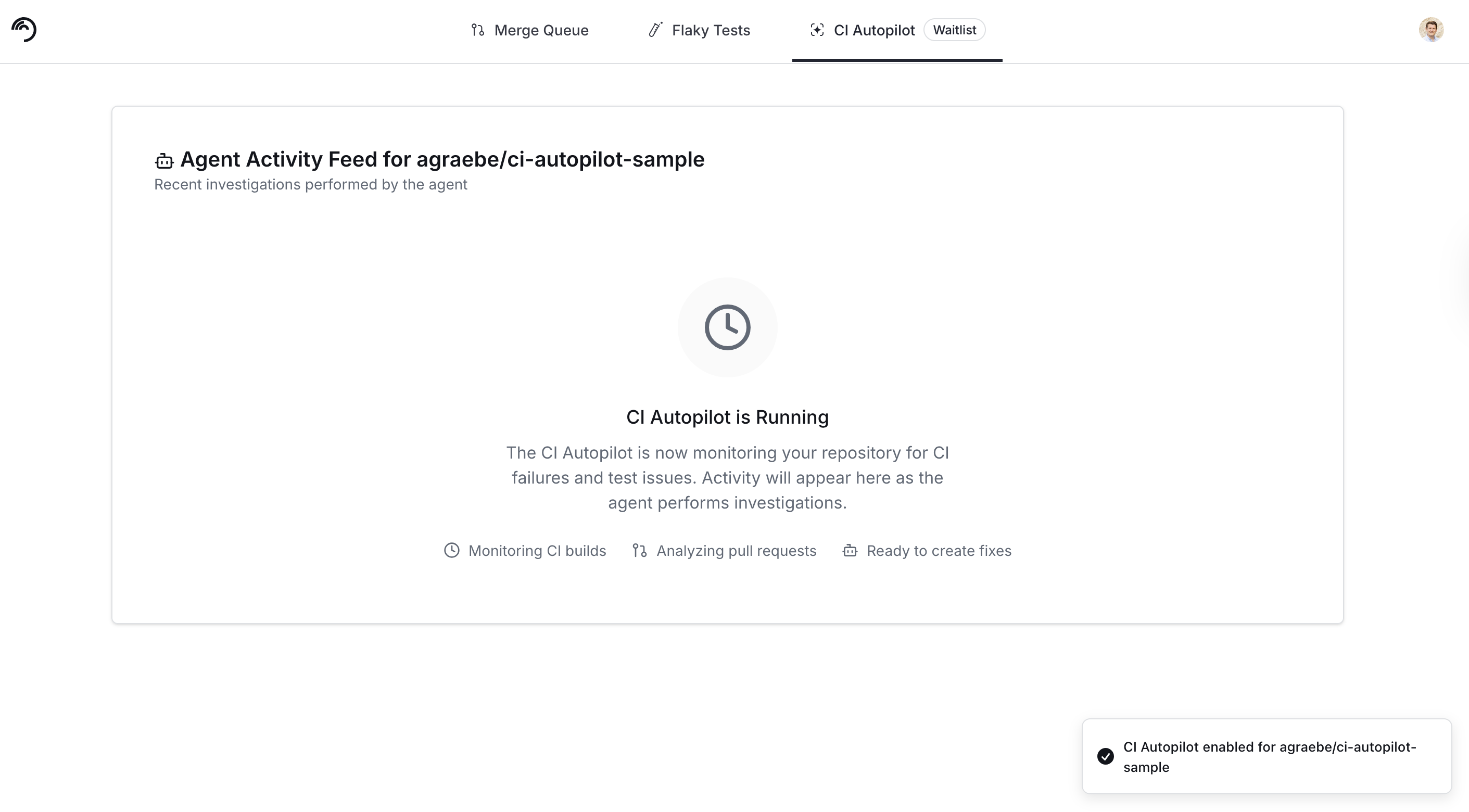The width and height of the screenshot is (1469, 812).
Task: Click the Waitlist badge
Action: (x=955, y=30)
